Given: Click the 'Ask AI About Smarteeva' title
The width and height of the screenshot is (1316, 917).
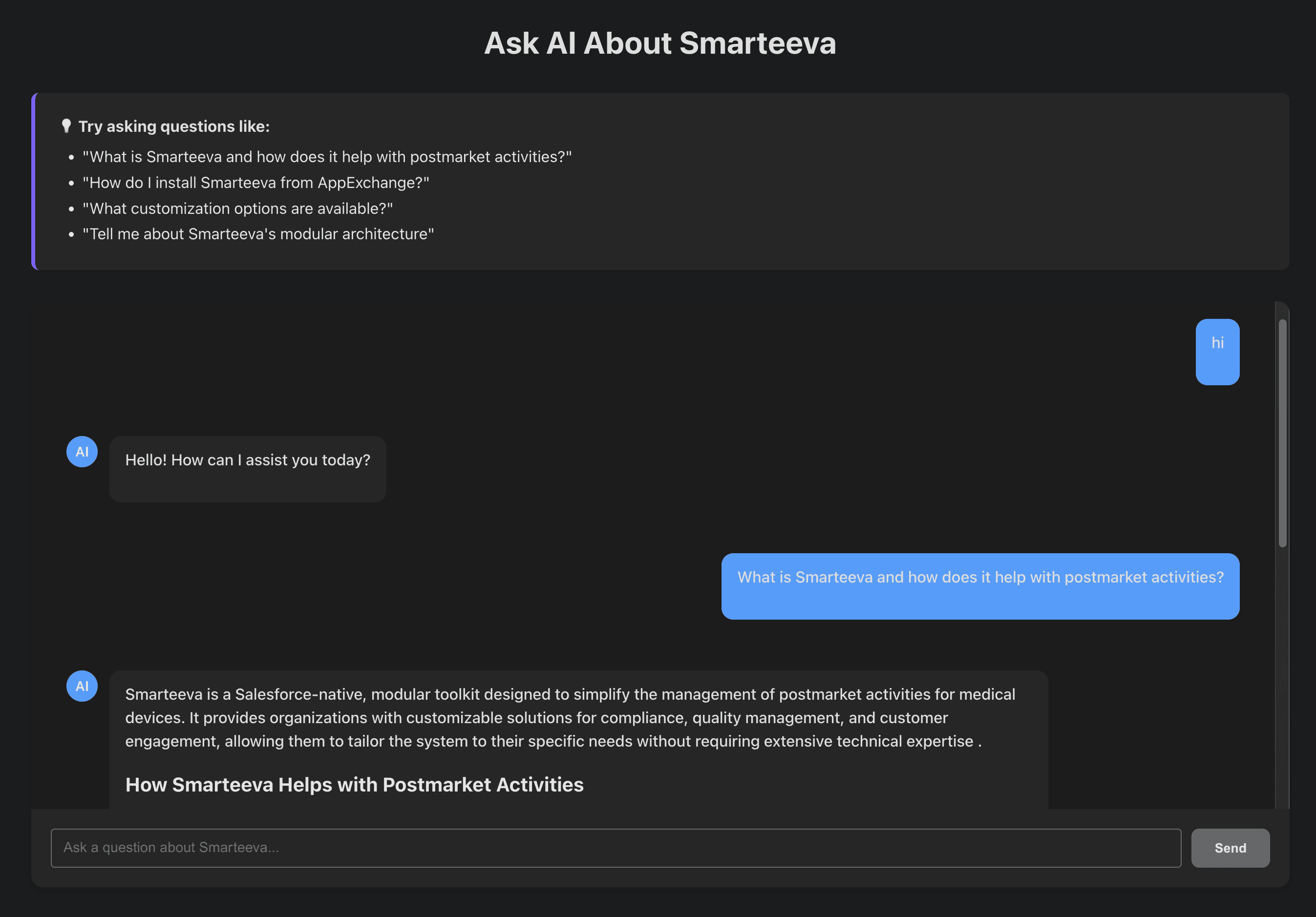Looking at the screenshot, I should pos(660,43).
